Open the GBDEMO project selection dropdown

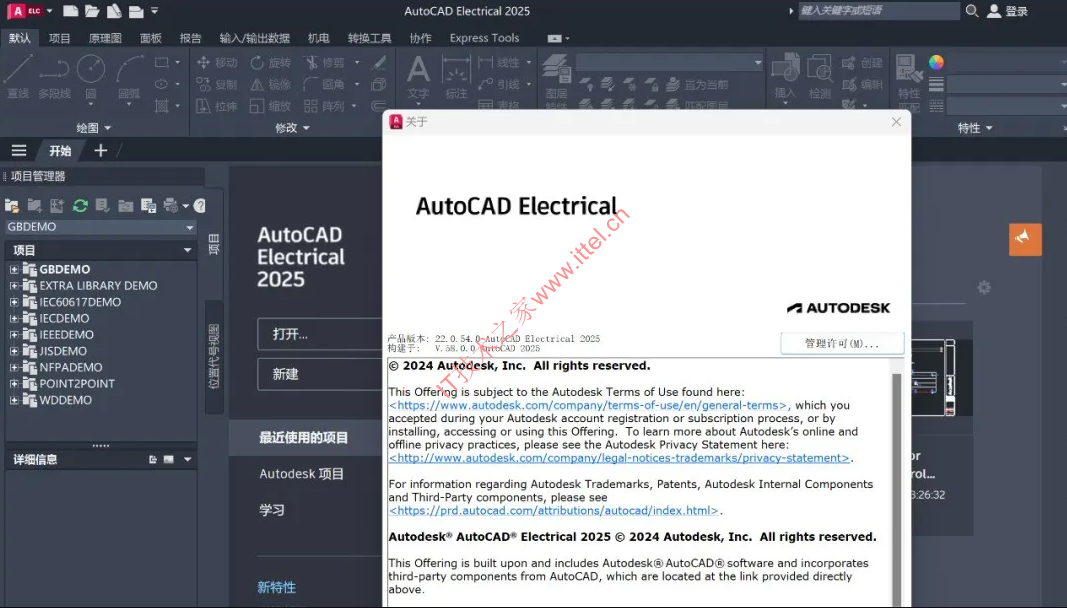coord(101,227)
